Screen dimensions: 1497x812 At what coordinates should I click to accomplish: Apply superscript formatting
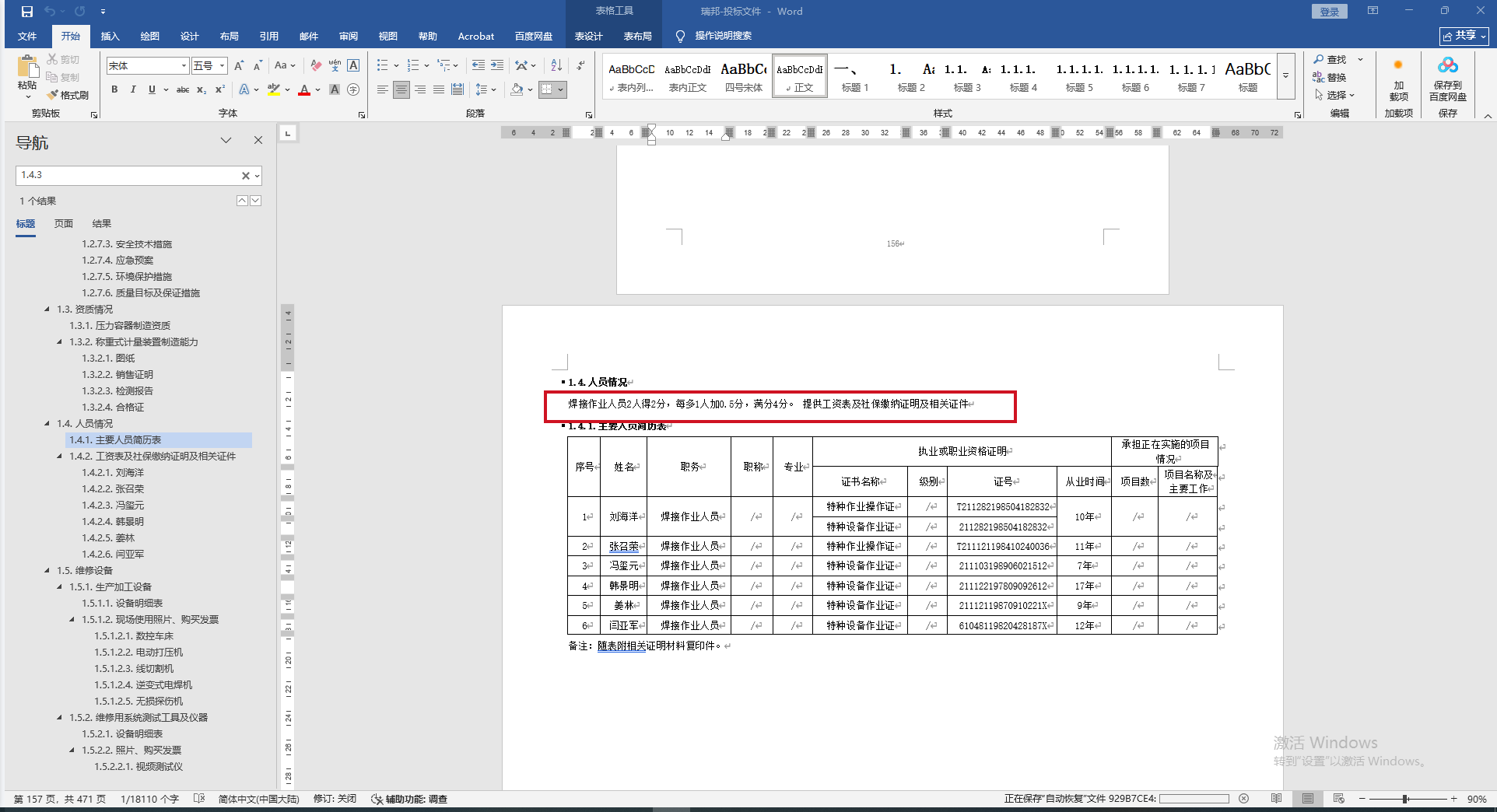(220, 89)
